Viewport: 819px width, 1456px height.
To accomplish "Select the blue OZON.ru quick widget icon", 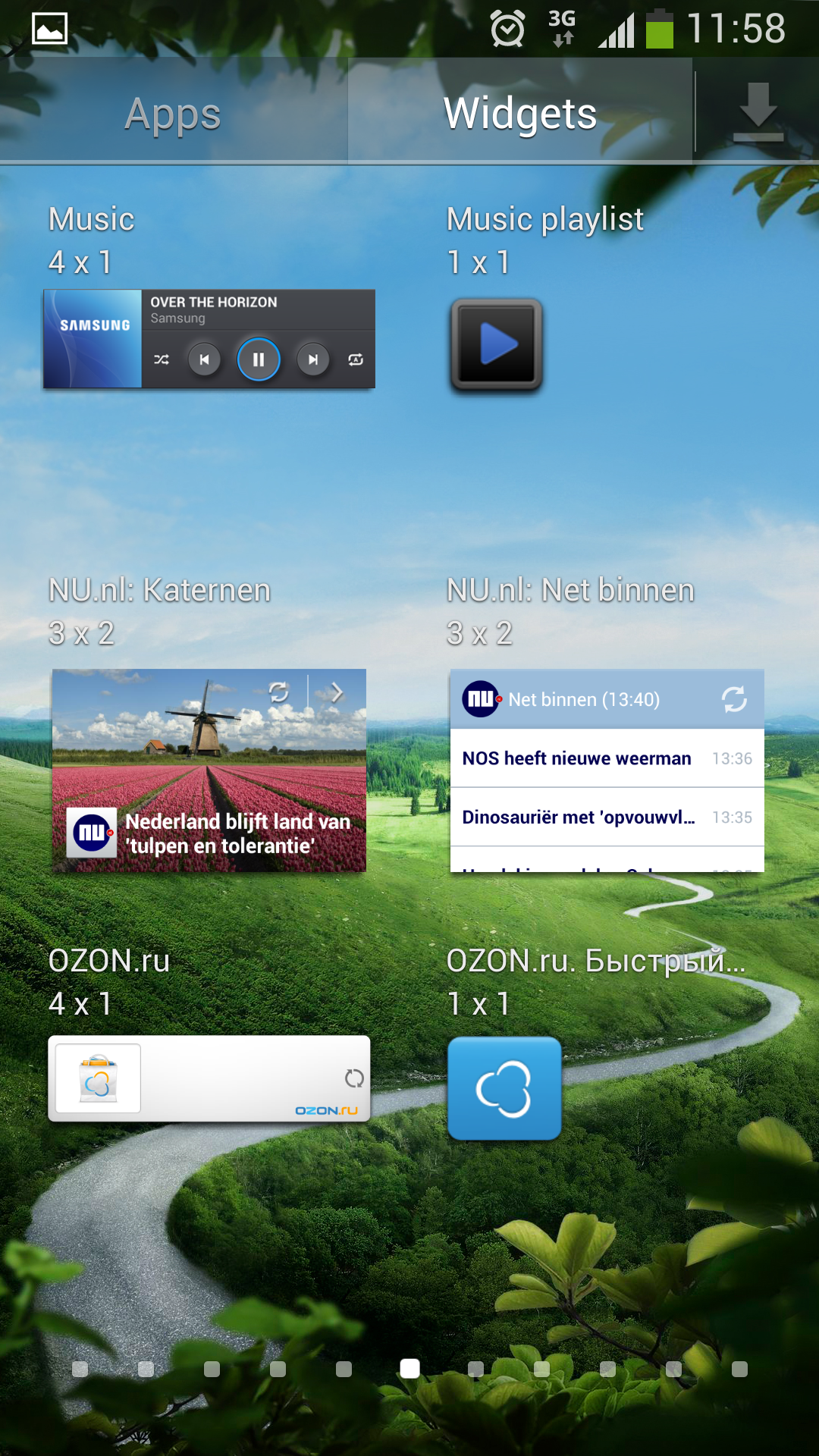I will [504, 1088].
